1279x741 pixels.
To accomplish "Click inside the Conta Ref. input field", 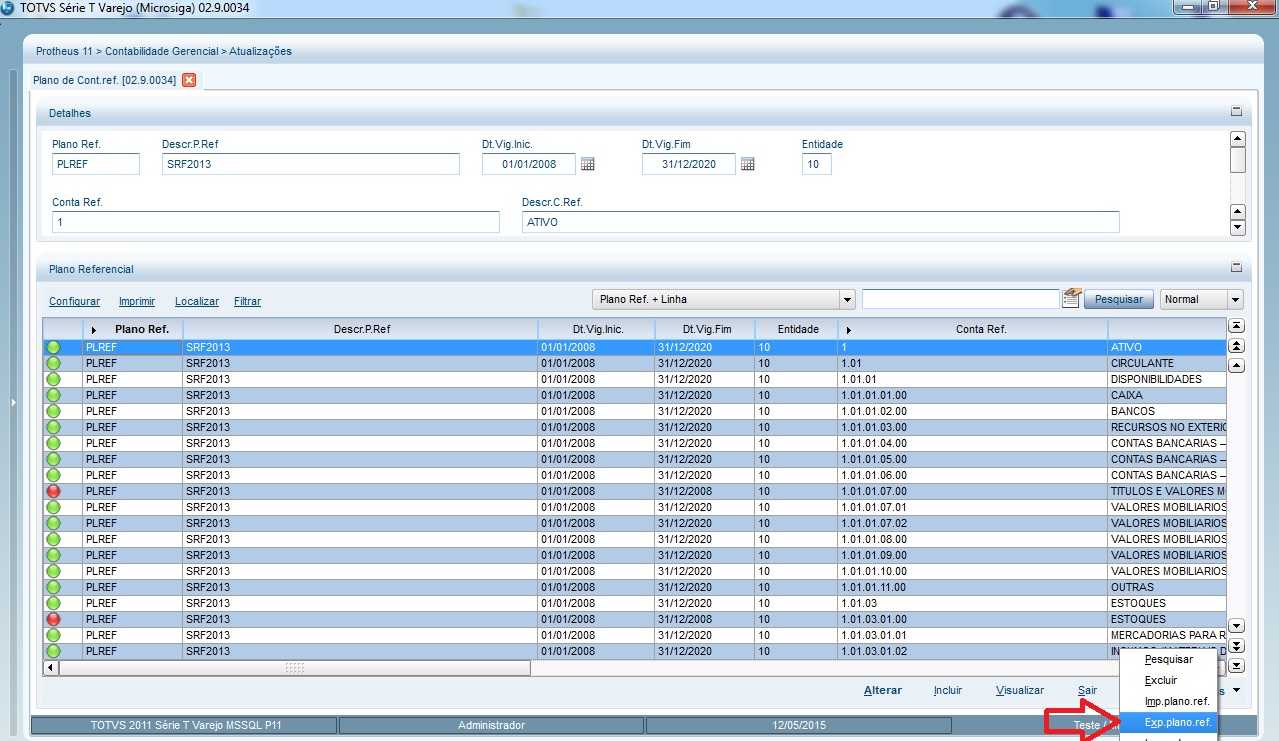I will pyautogui.click(x=275, y=221).
